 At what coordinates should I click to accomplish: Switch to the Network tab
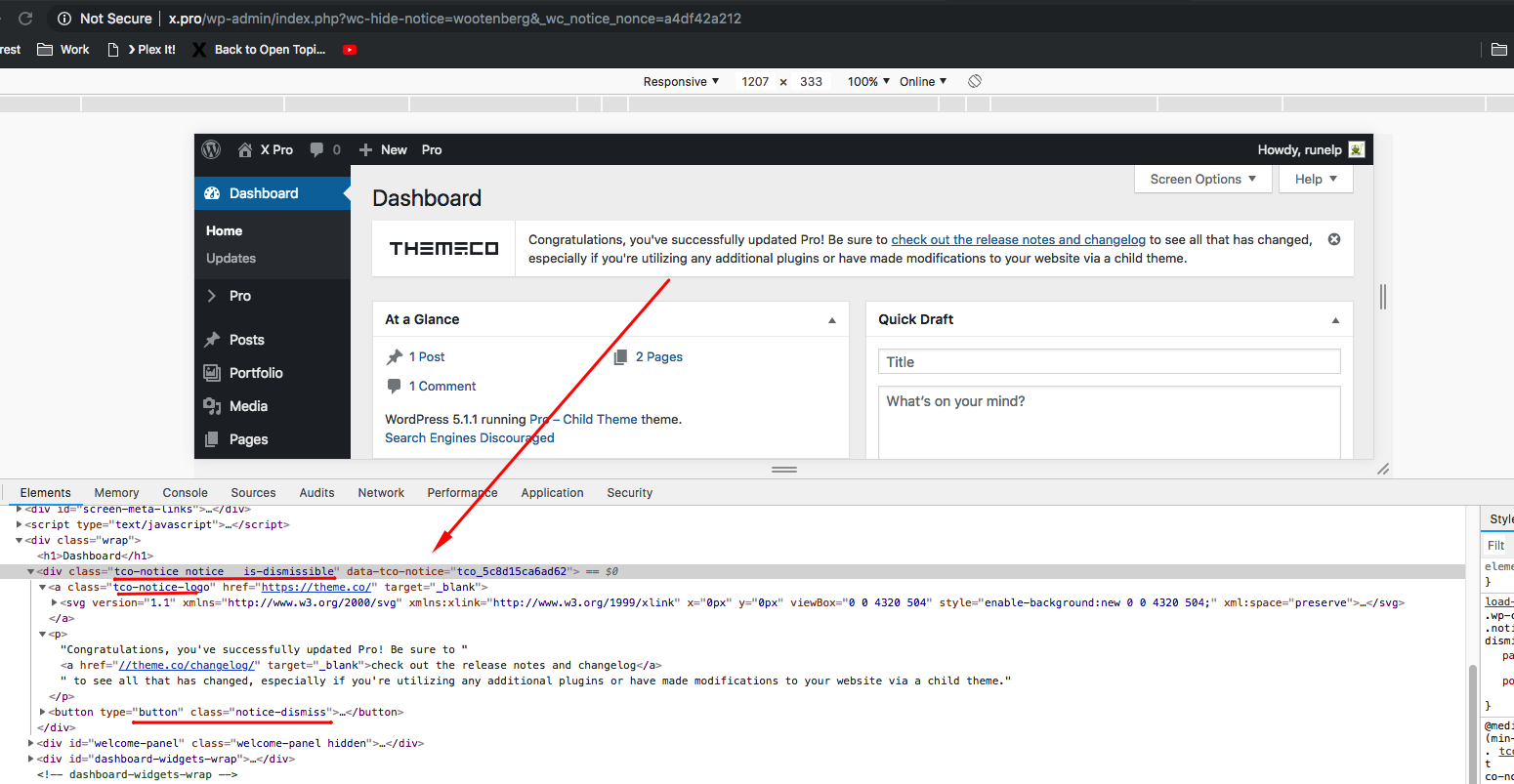click(381, 493)
